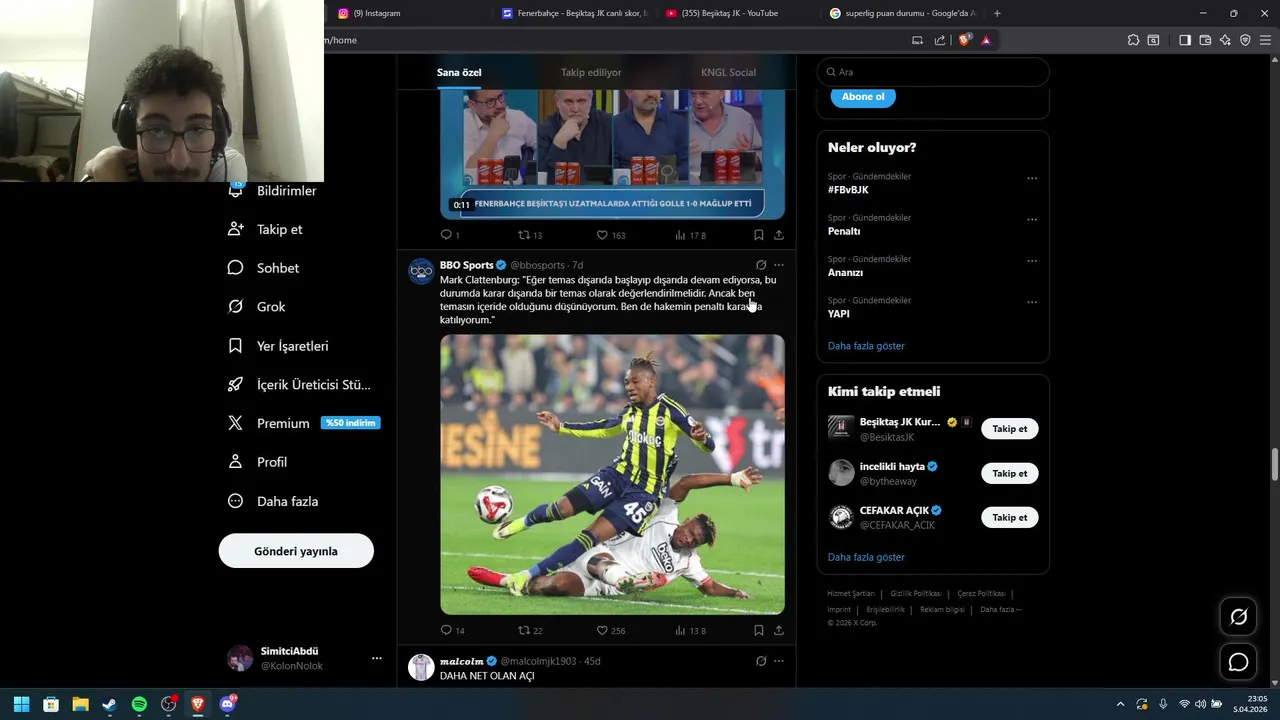Share the BBO Sports post
The height and width of the screenshot is (720, 1280).
click(779, 630)
